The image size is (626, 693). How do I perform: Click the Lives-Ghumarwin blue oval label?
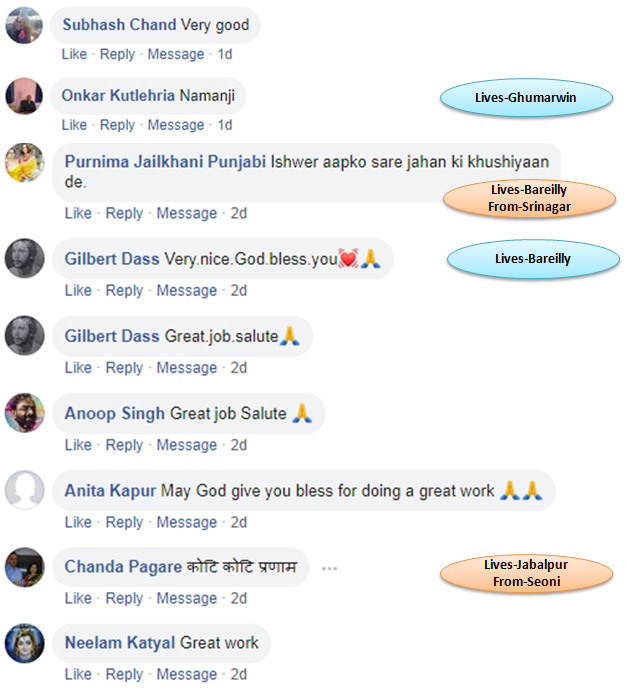pos(526,98)
